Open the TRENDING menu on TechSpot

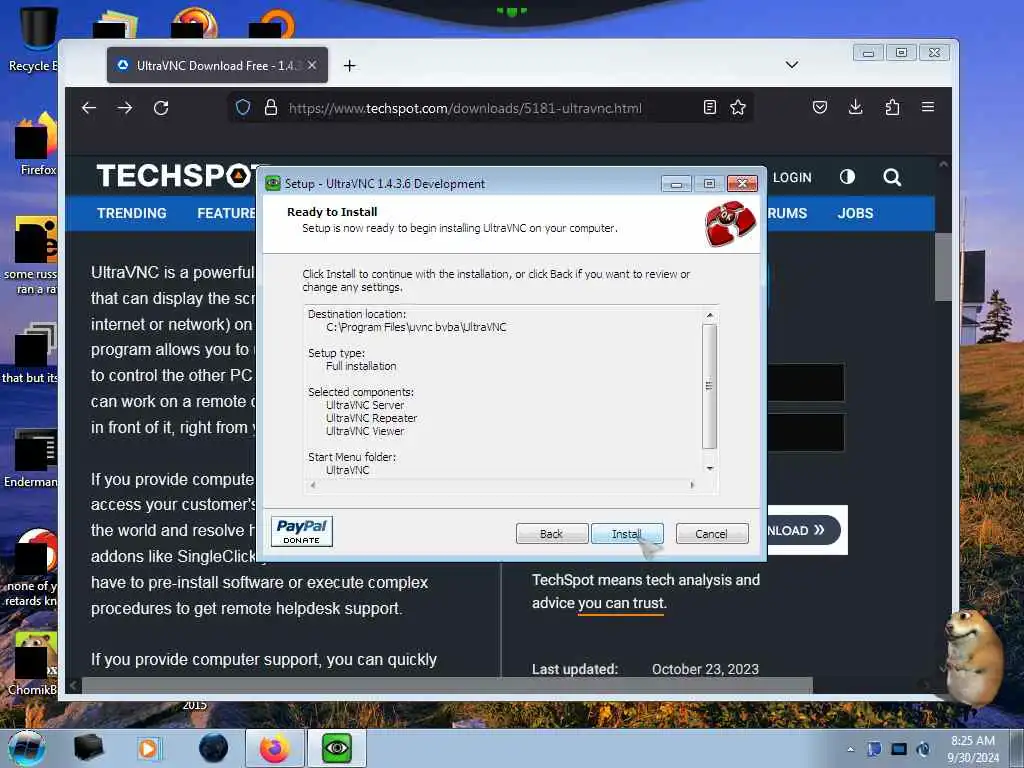[132, 214]
